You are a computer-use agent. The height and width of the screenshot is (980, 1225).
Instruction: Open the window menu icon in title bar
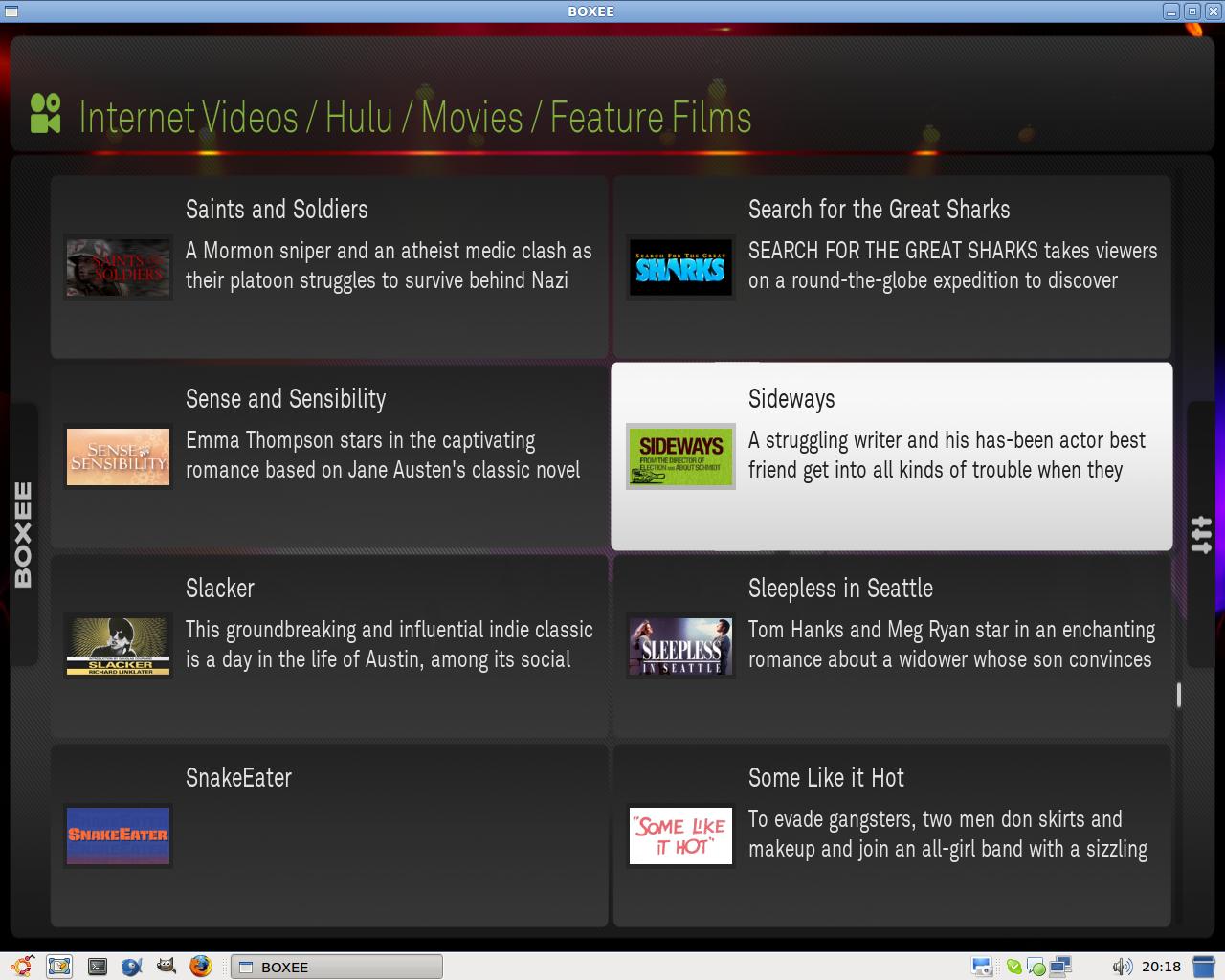(x=10, y=11)
